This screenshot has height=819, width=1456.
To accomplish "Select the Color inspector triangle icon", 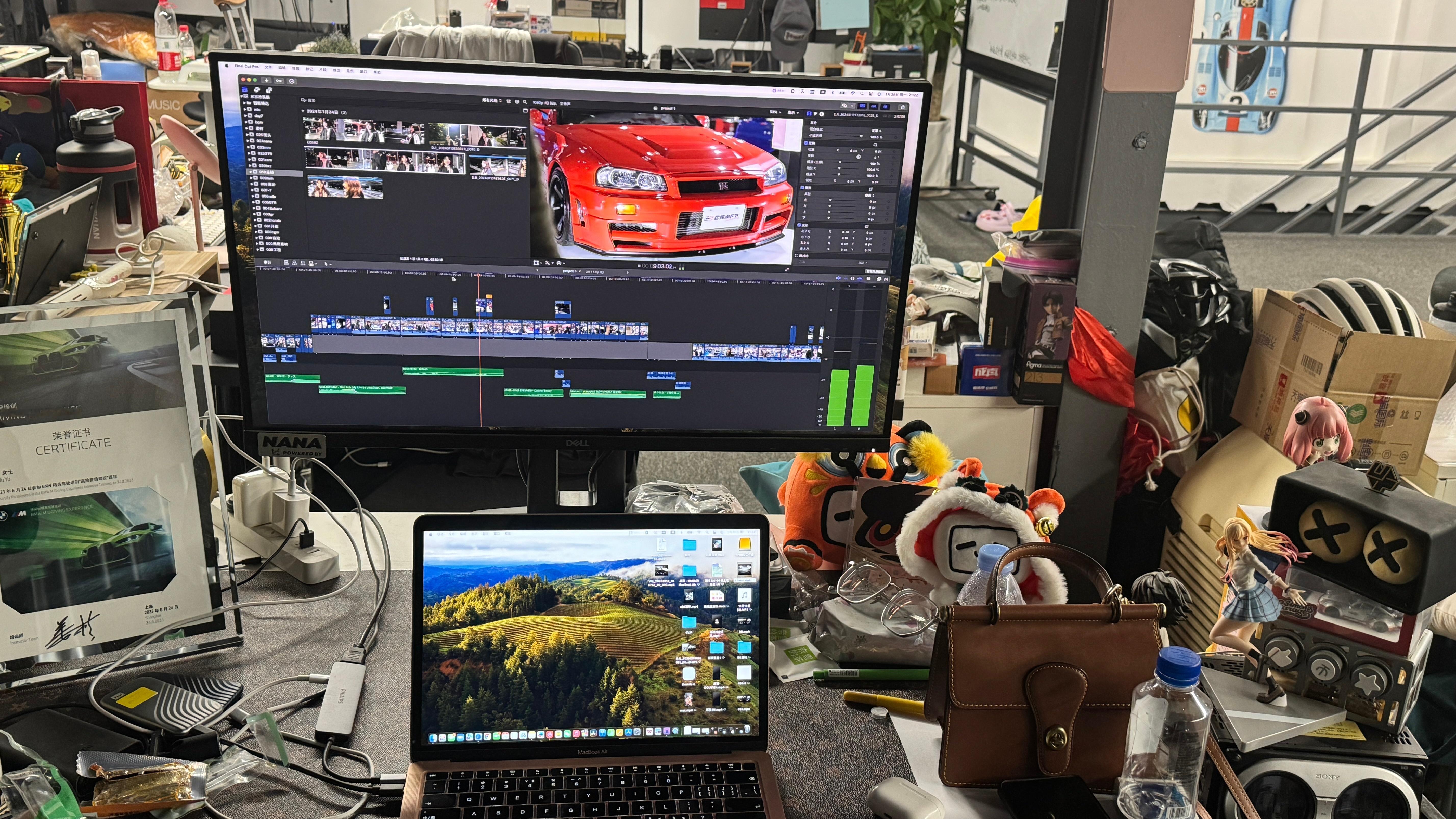I will pyautogui.click(x=816, y=114).
